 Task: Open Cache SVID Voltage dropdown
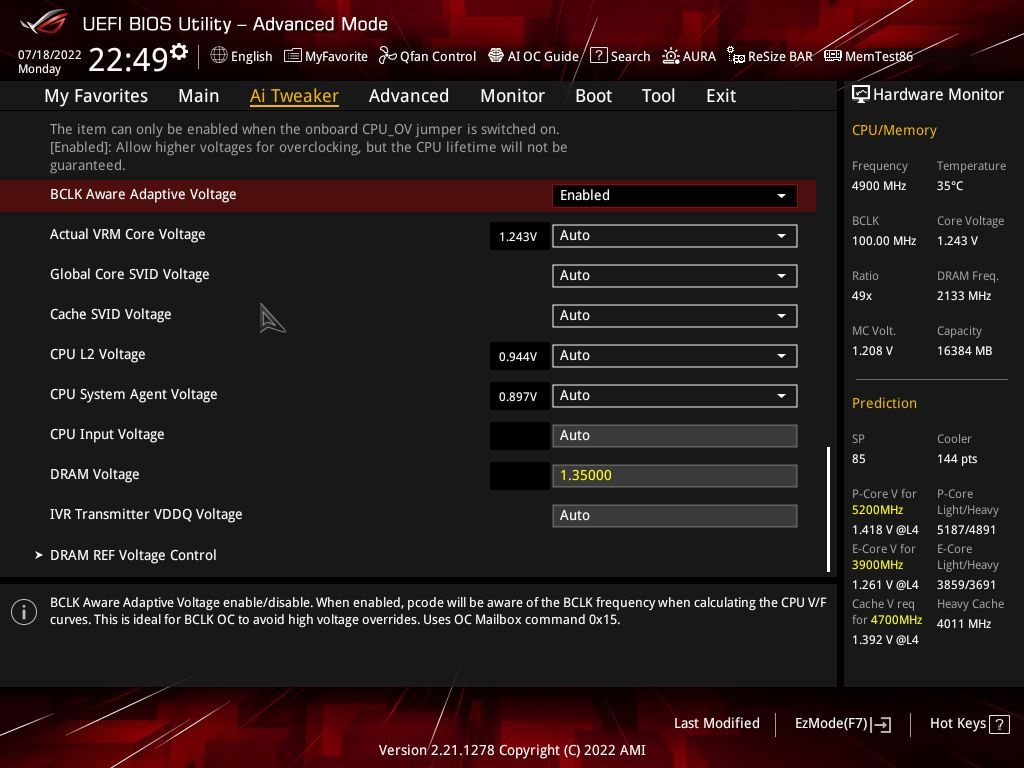(x=674, y=315)
